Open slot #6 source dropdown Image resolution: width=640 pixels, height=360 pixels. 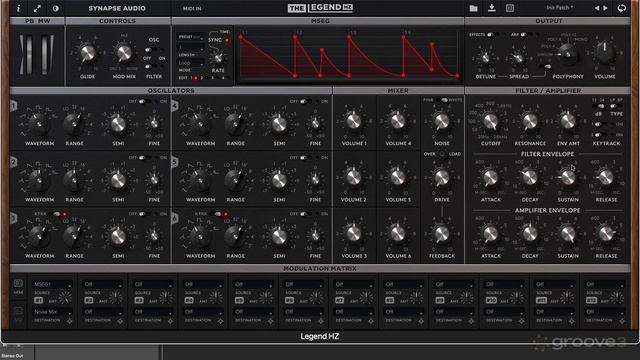(x=304, y=284)
